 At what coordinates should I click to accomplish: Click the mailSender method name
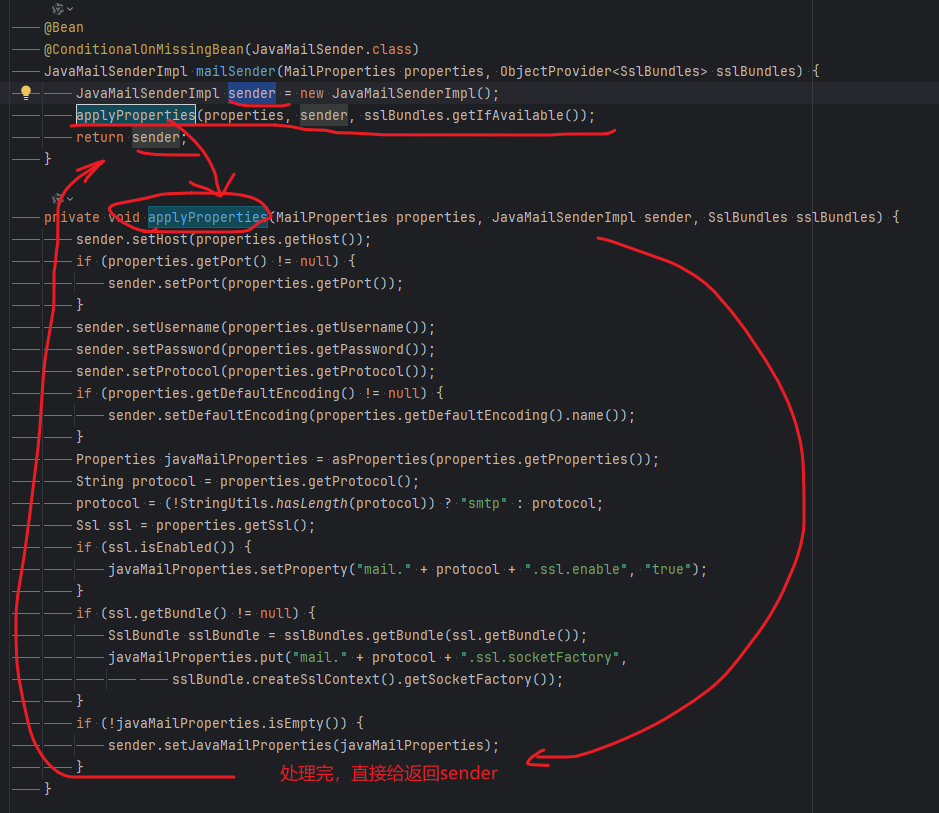[x=235, y=71]
